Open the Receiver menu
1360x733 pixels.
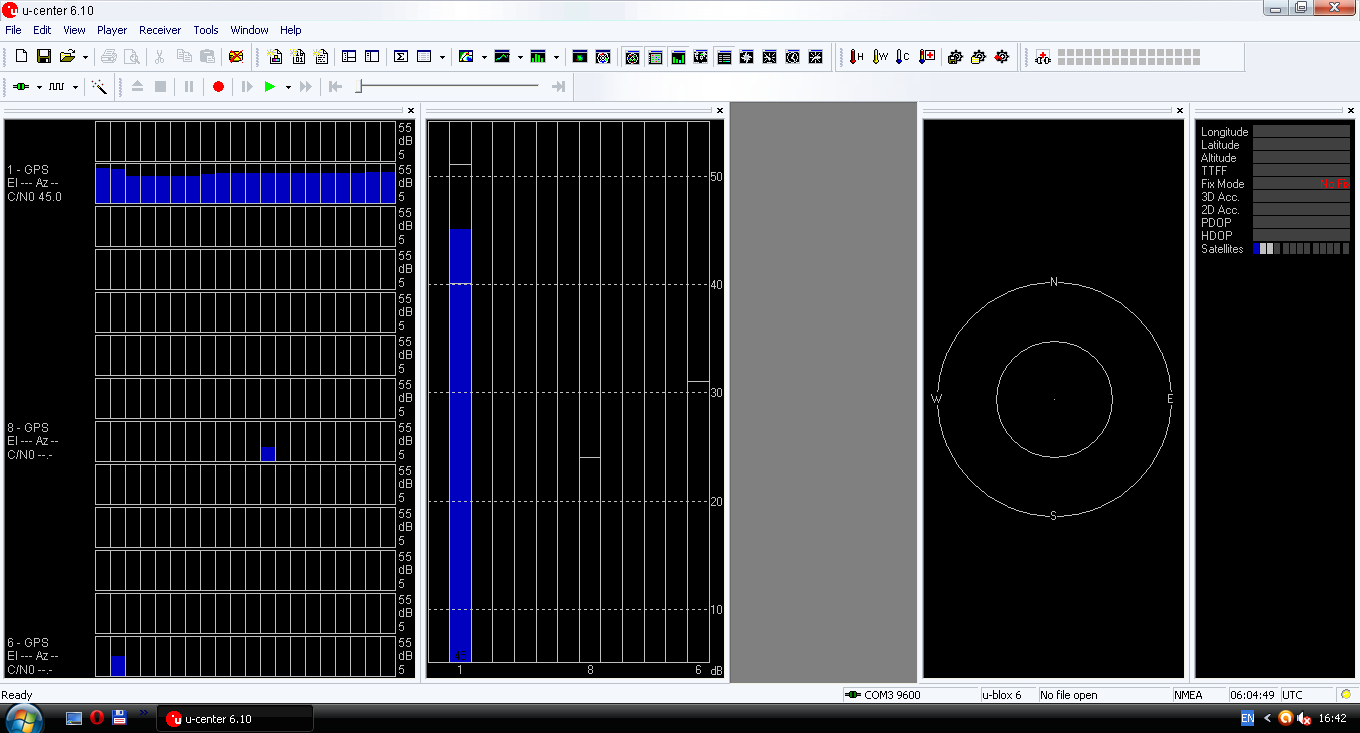click(x=160, y=30)
